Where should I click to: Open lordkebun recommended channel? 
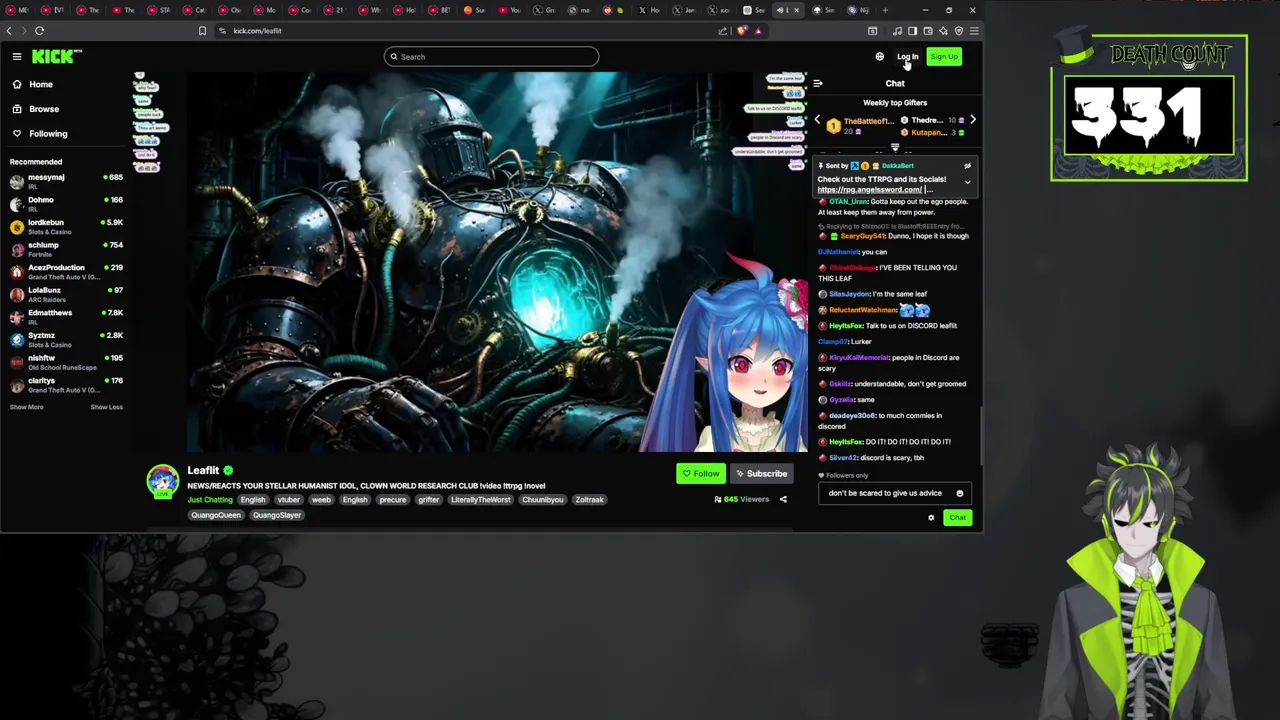point(66,226)
